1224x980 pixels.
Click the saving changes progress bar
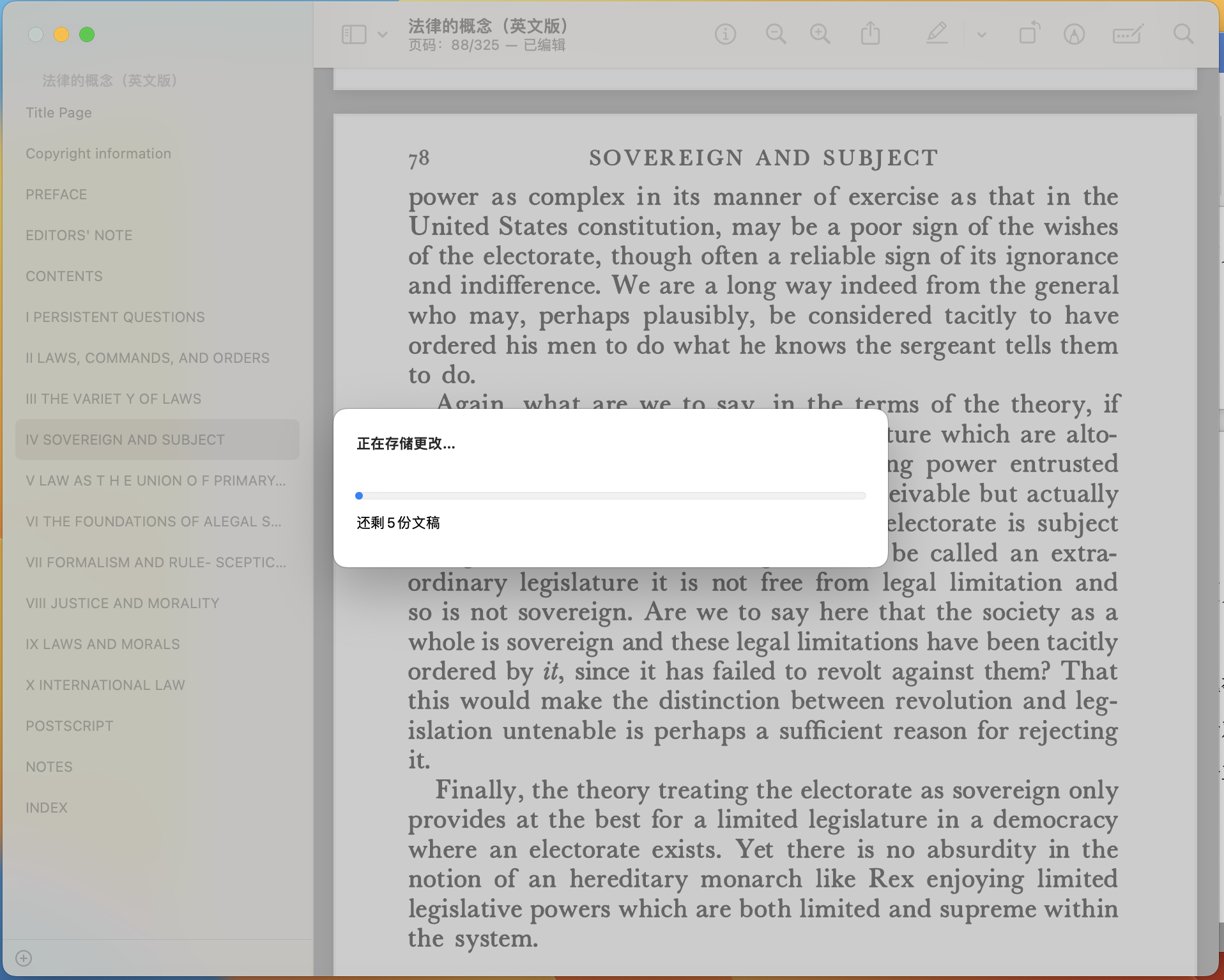pos(610,496)
